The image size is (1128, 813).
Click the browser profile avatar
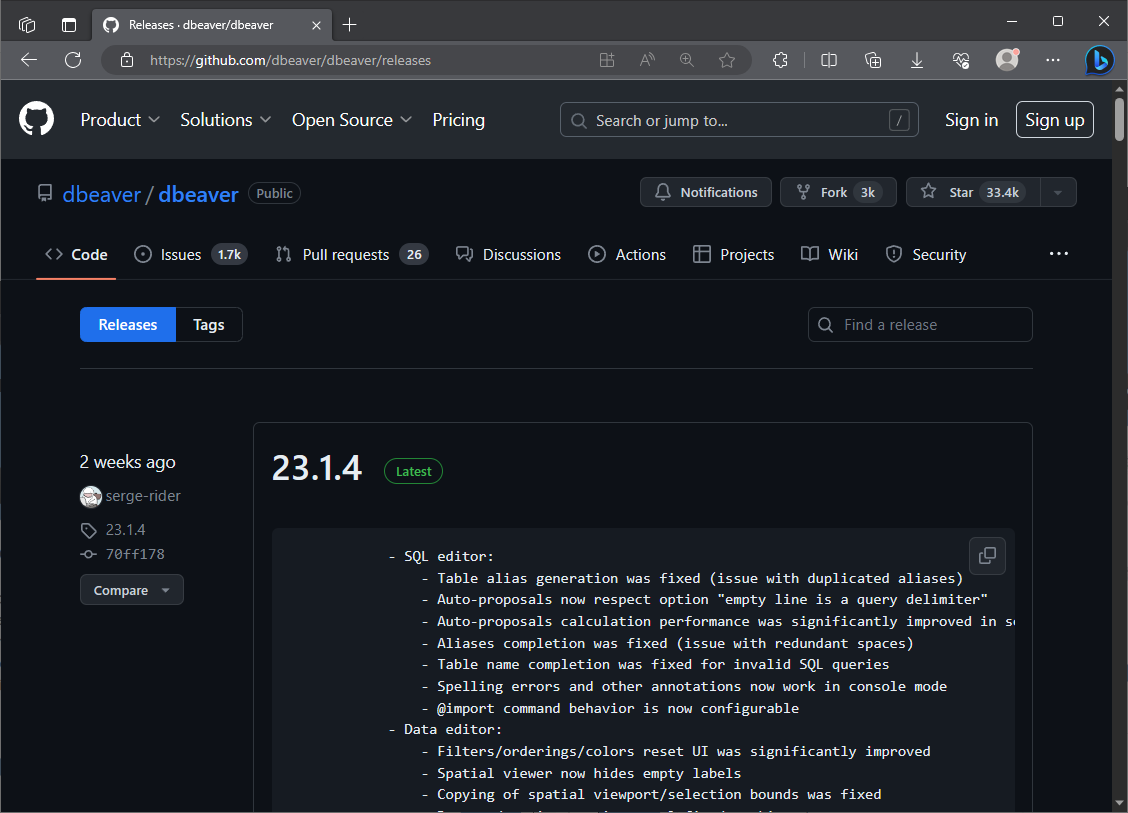(1007, 60)
